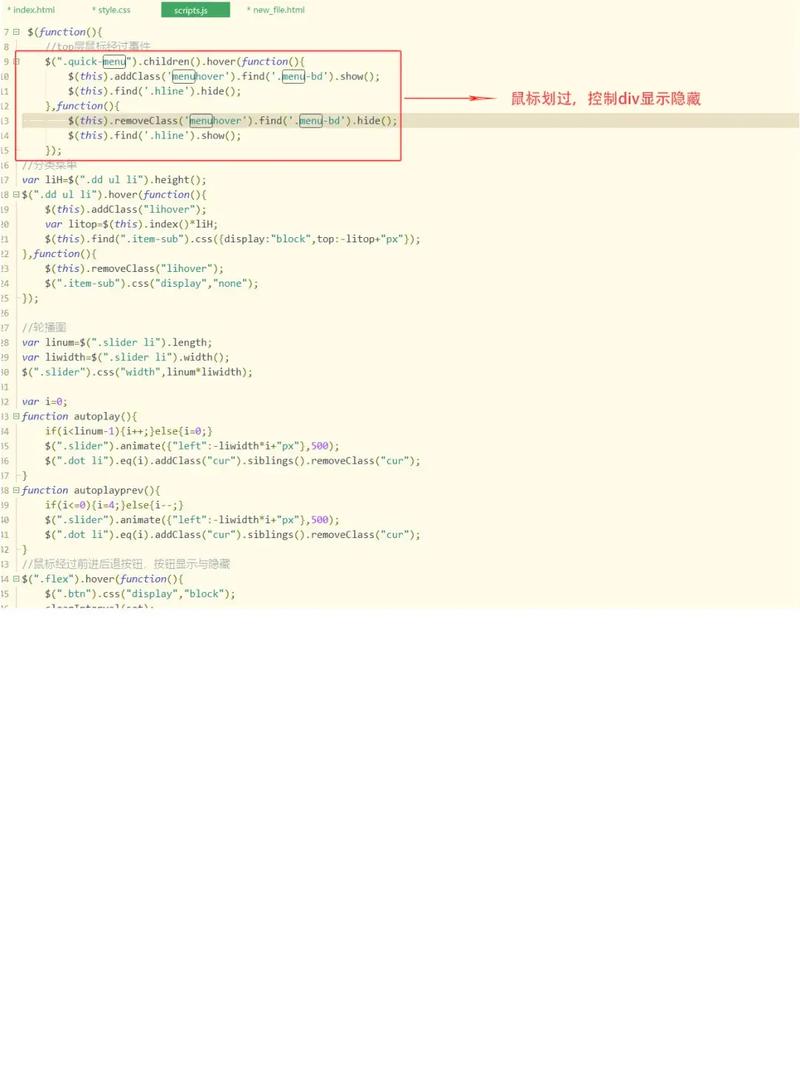This screenshot has height=1067, width=800.
Task: Click the word autoplay on line 33
Action: (97, 416)
